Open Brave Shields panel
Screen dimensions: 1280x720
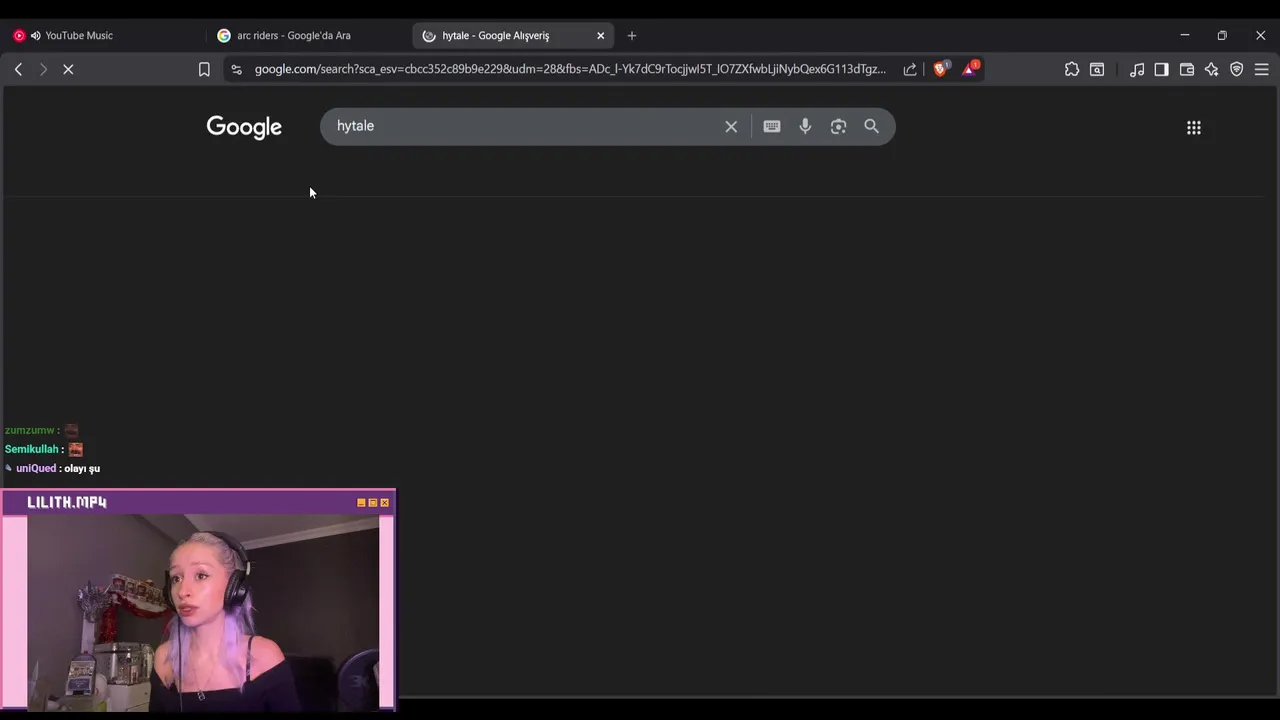coord(940,69)
